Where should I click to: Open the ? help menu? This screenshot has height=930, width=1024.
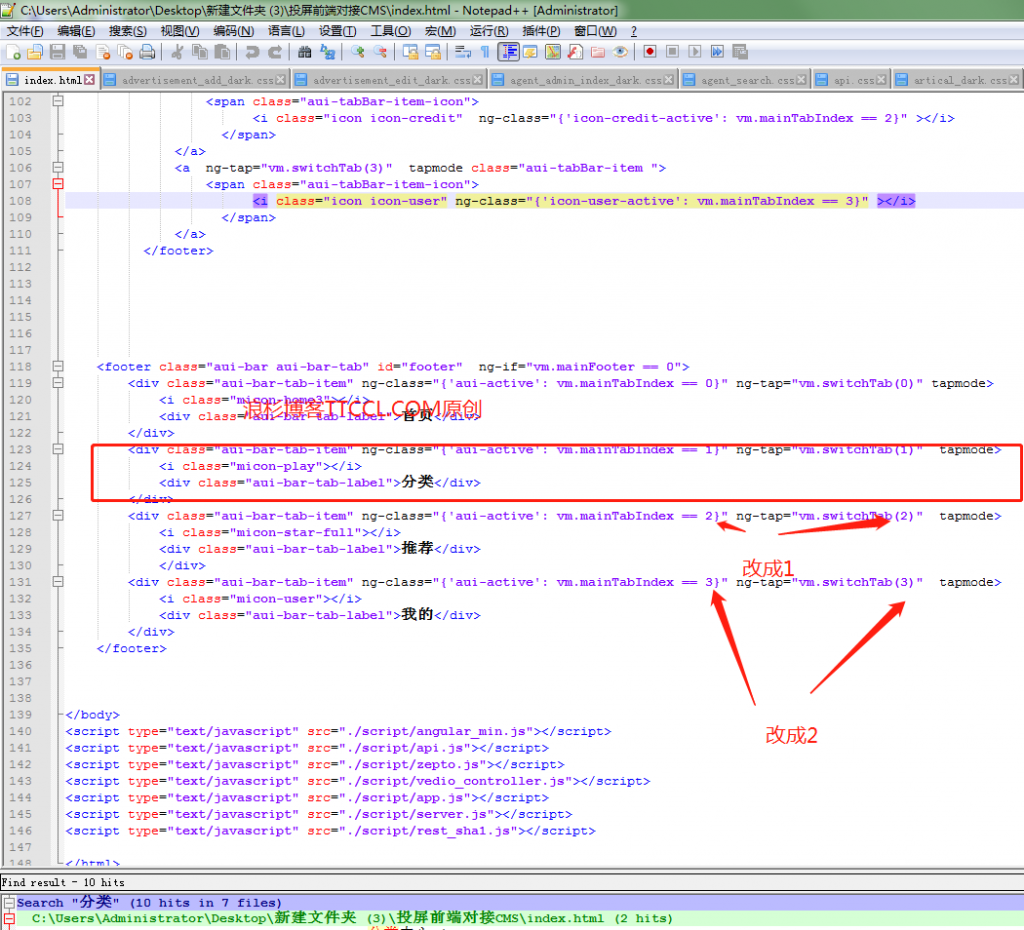(x=633, y=31)
